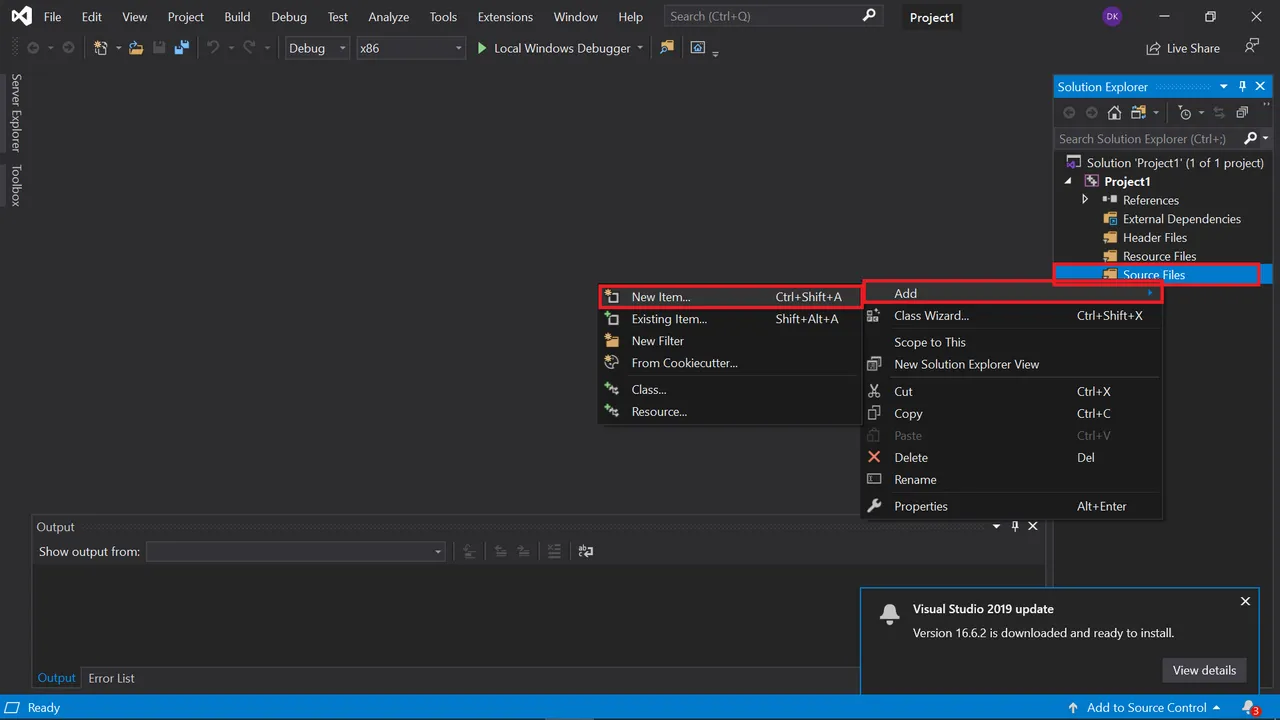Select Solution 'Project1' root node
This screenshot has height=720, width=1280.
(x=1175, y=163)
